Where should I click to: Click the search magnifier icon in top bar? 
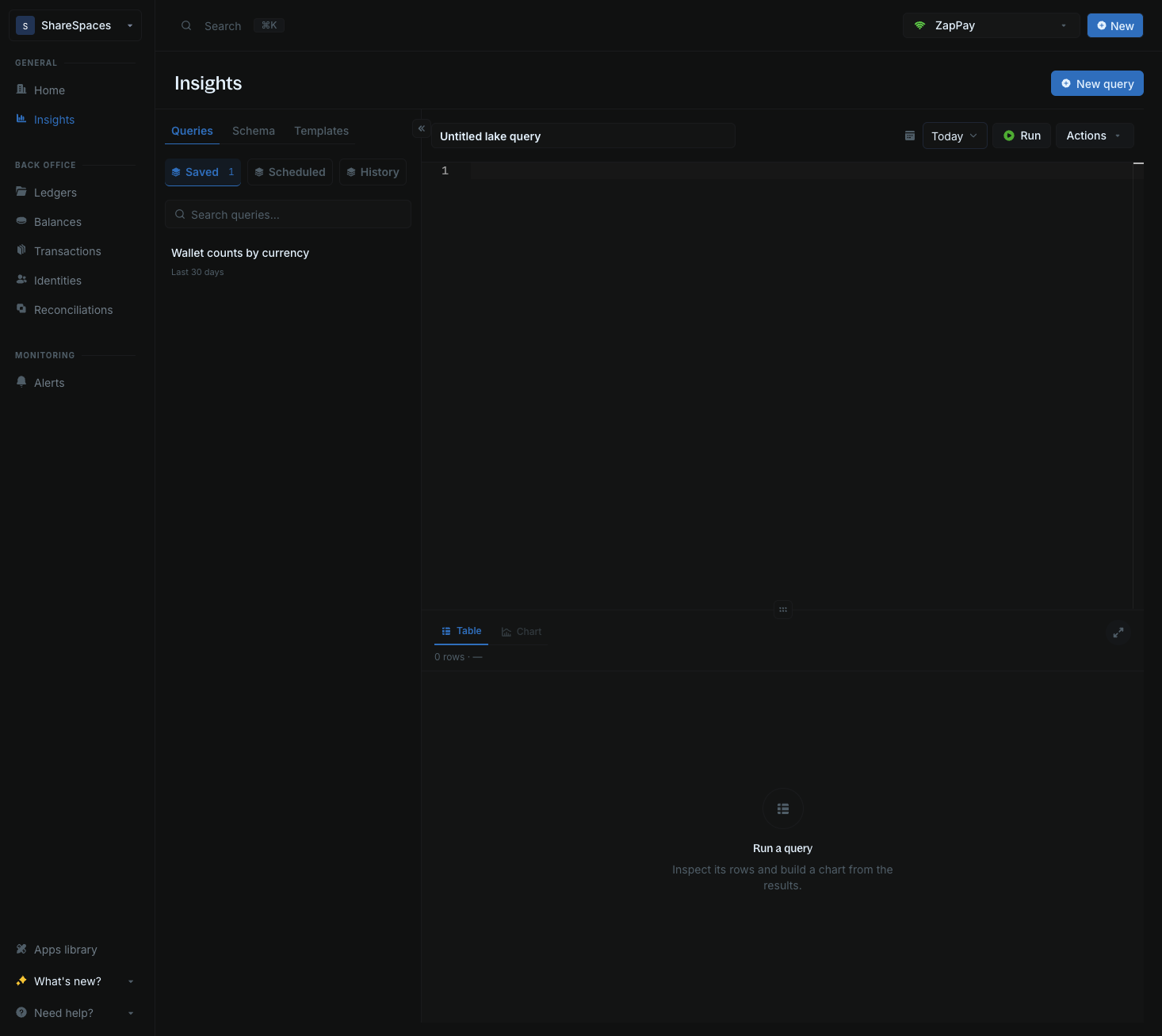coord(186,25)
